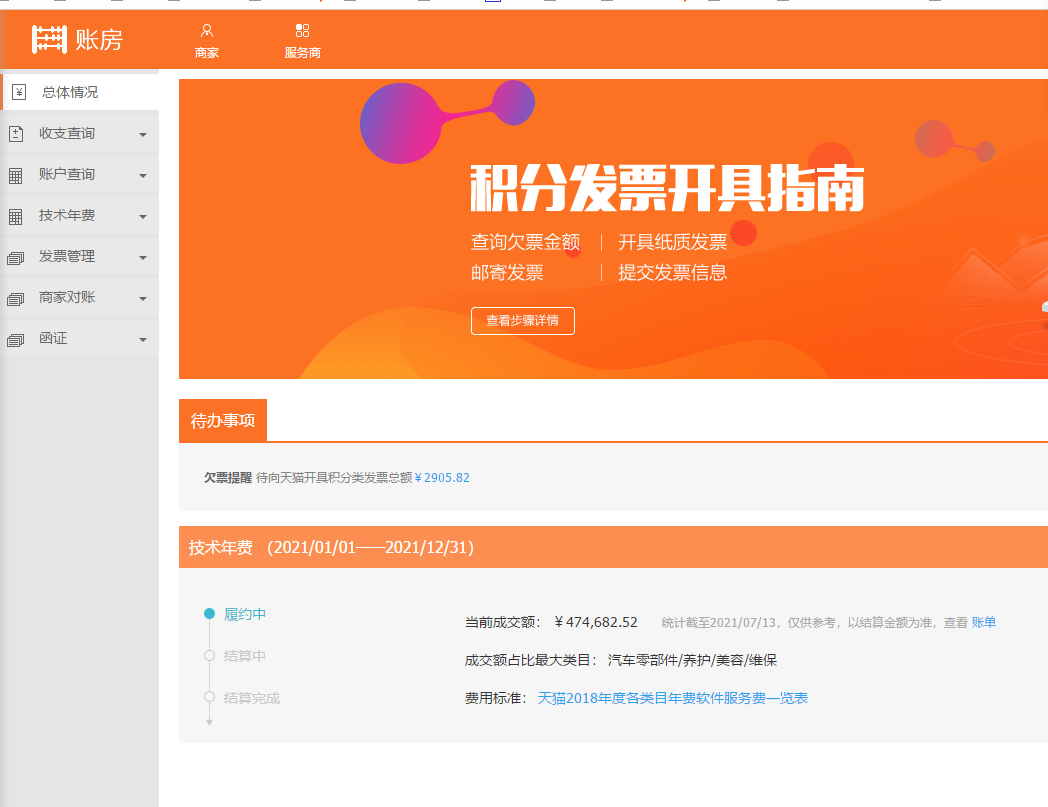The image size is (1048, 807).
Task: Click the 邮寄发票 banner text
Action: pyautogui.click(x=507, y=273)
